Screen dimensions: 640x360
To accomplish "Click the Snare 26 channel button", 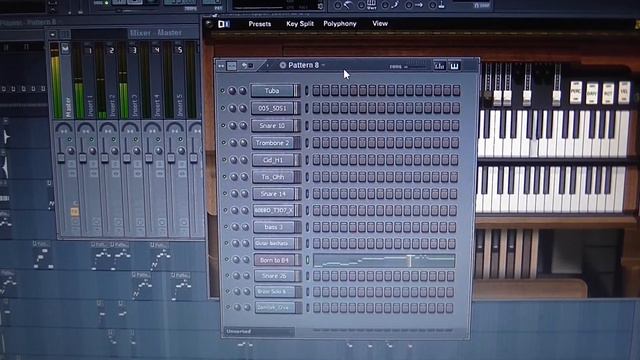I will (278, 276).
